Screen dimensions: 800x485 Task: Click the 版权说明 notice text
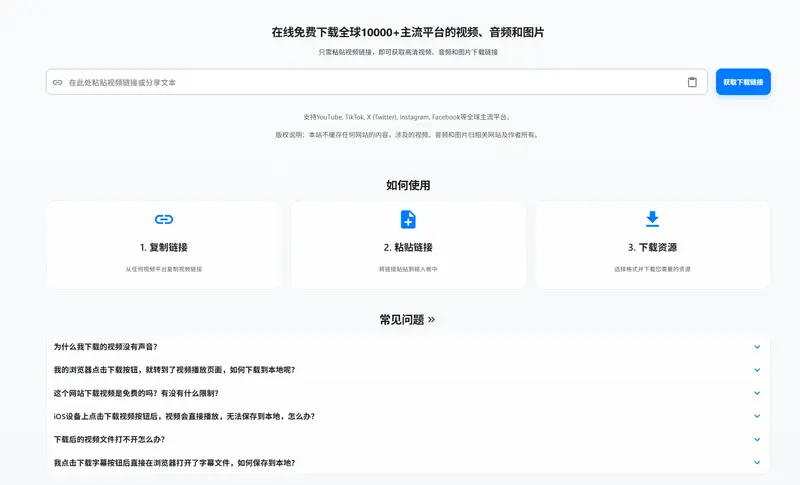(x=407, y=135)
